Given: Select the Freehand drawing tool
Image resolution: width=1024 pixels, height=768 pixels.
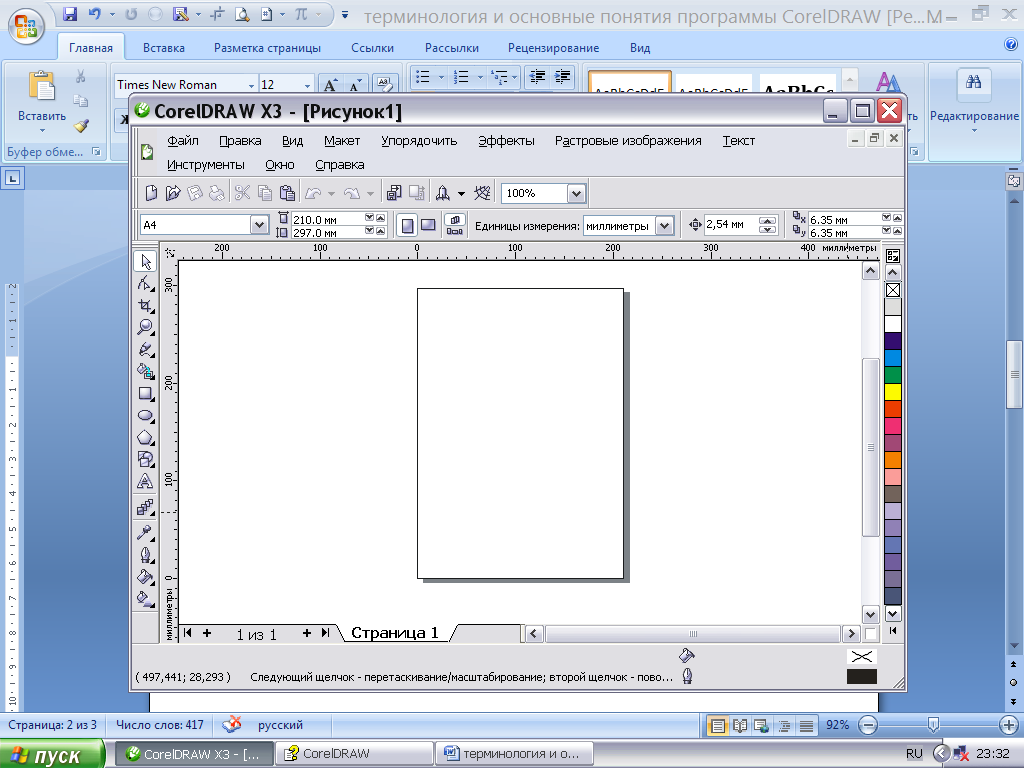Looking at the screenshot, I should click(145, 349).
